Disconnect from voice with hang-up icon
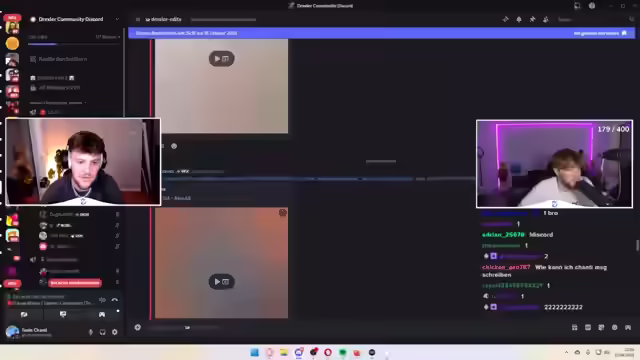 tap(115, 300)
